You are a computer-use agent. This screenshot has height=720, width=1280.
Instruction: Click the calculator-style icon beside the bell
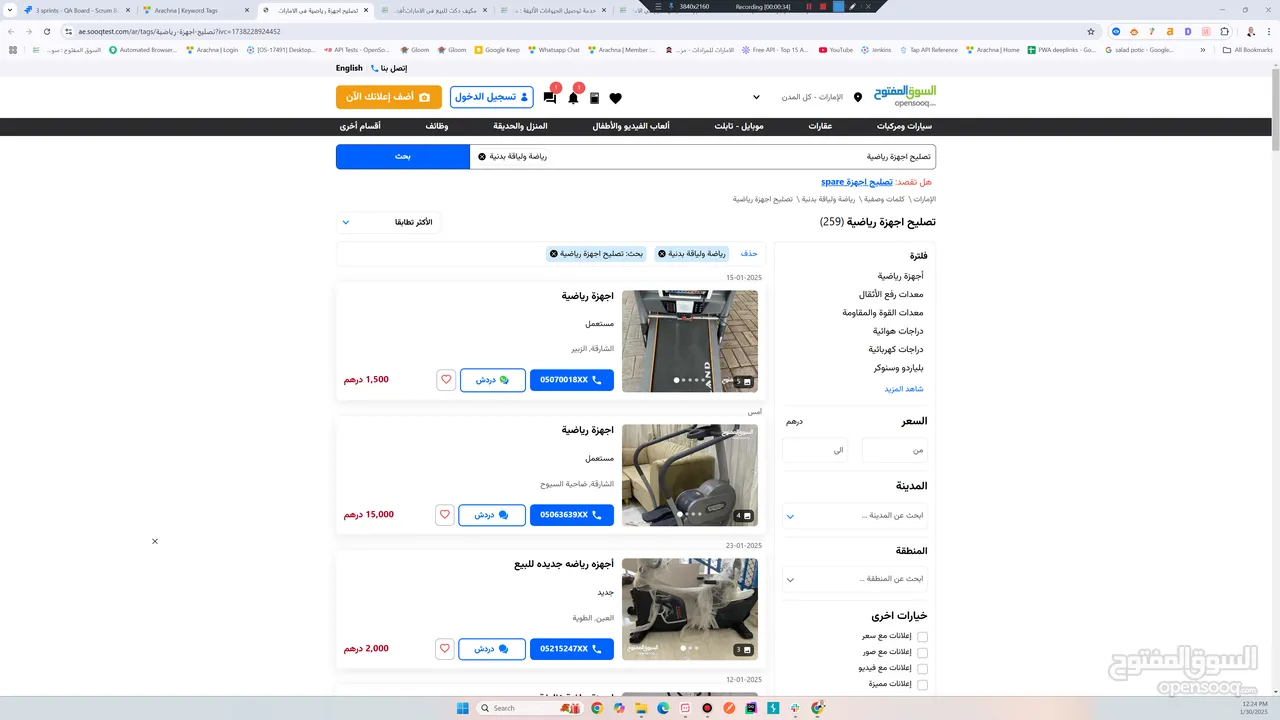pyautogui.click(x=594, y=98)
